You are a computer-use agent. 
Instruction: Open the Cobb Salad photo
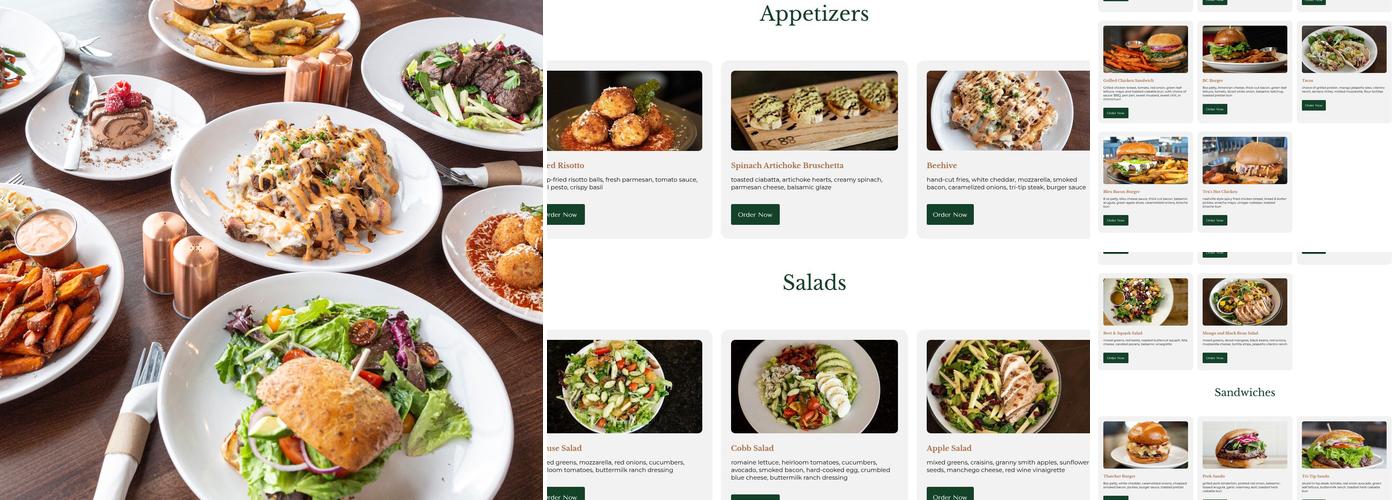814,386
